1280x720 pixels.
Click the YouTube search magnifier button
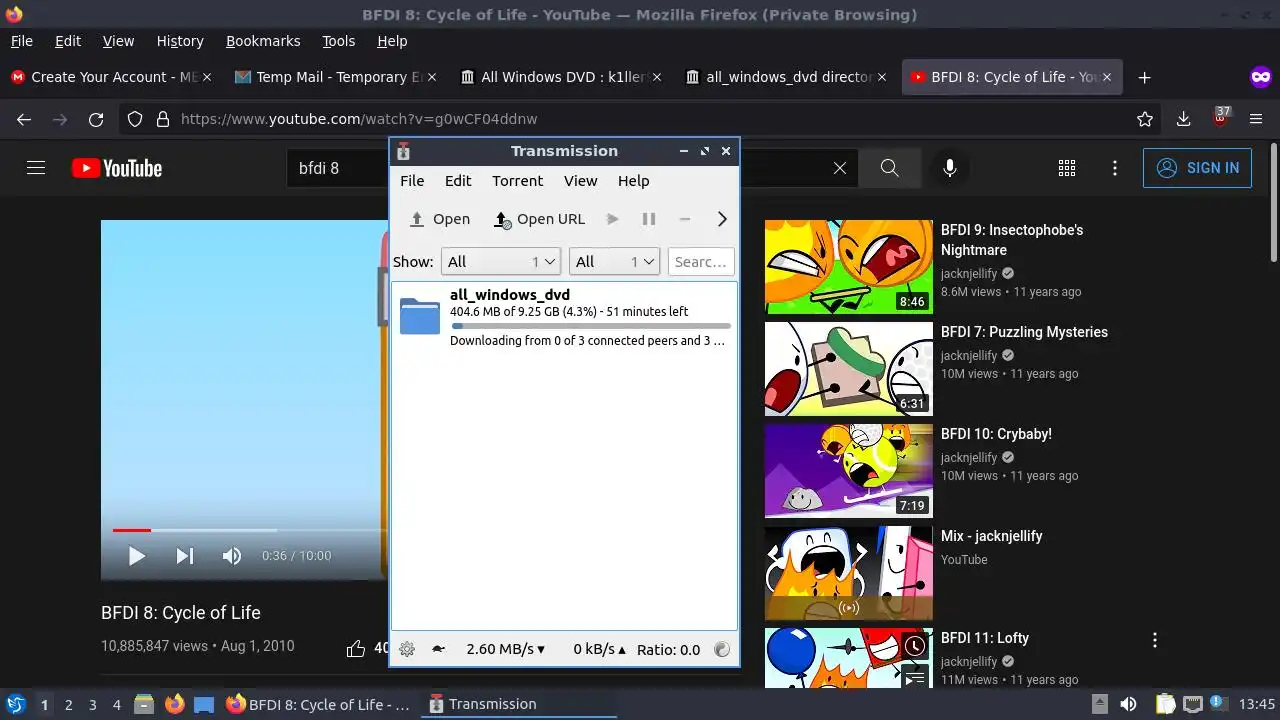tap(890, 168)
